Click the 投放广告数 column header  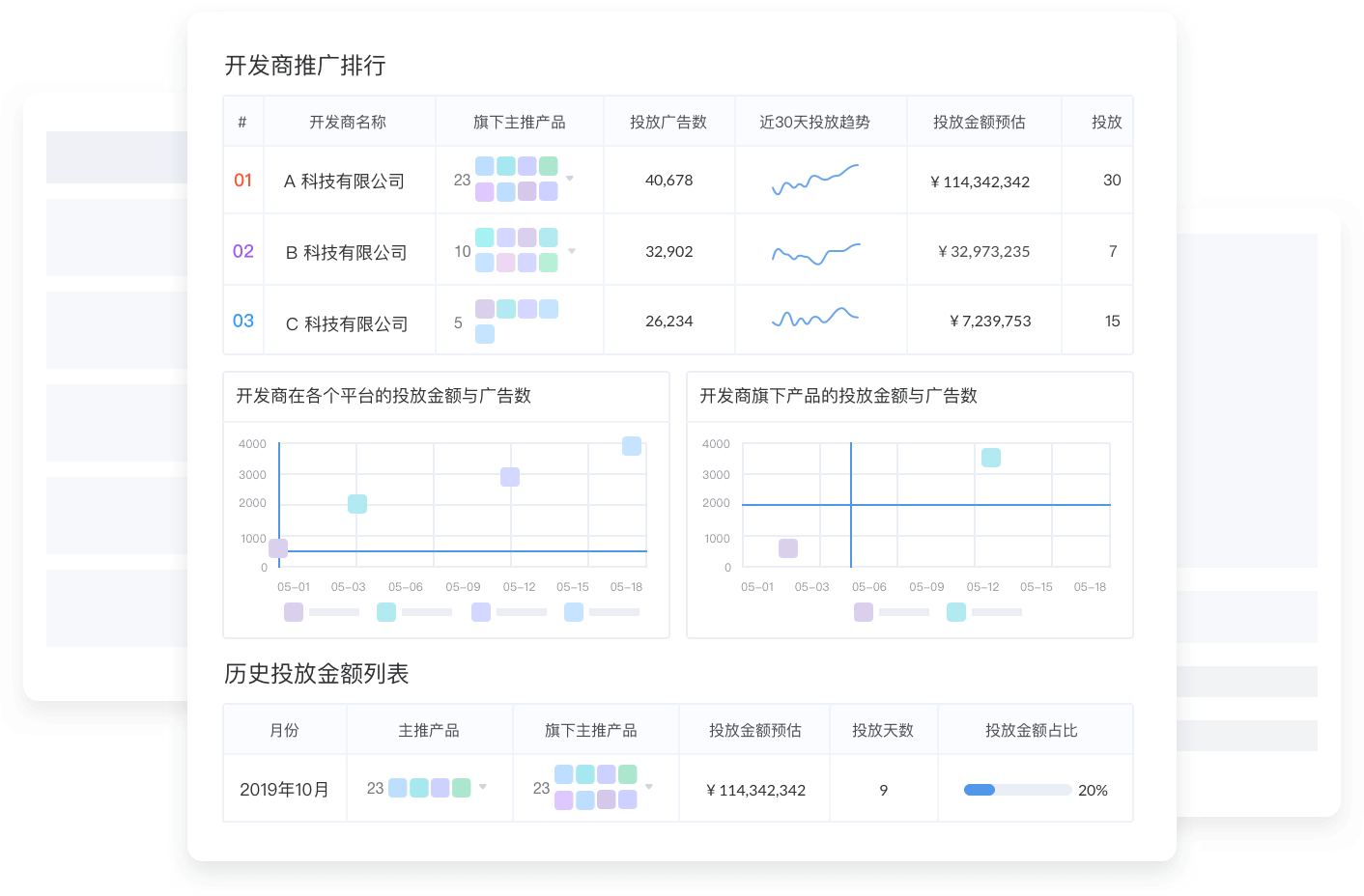669,121
